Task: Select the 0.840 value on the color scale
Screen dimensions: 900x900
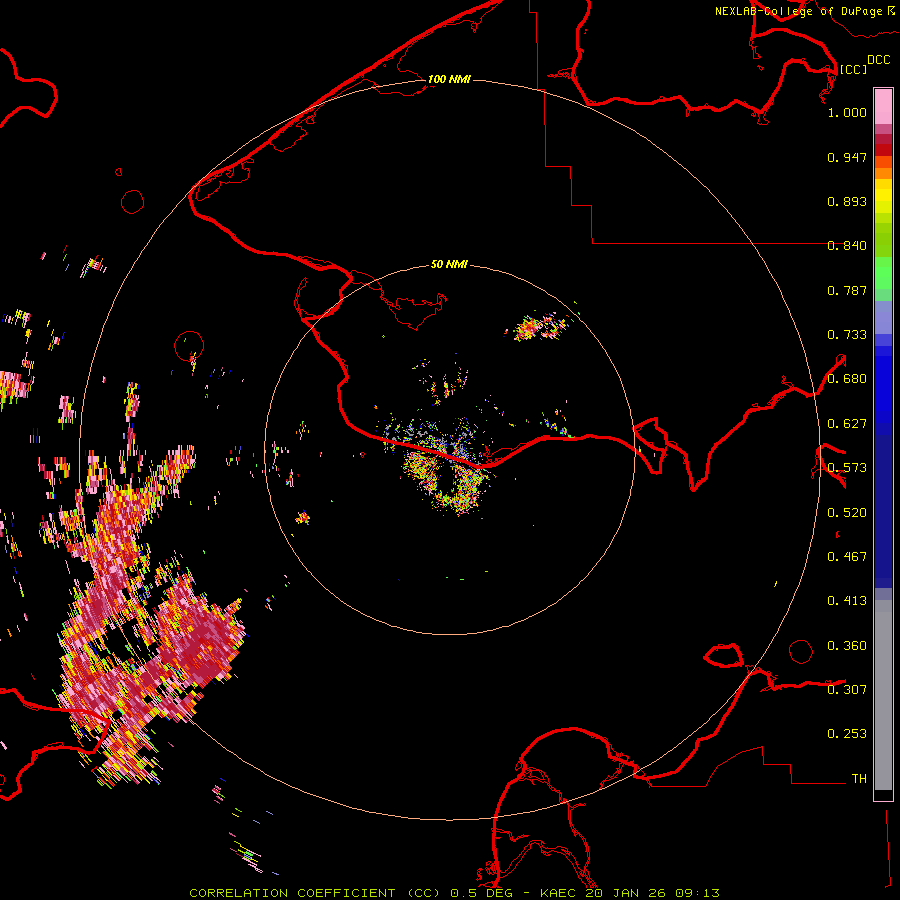Action: pyautogui.click(x=847, y=246)
